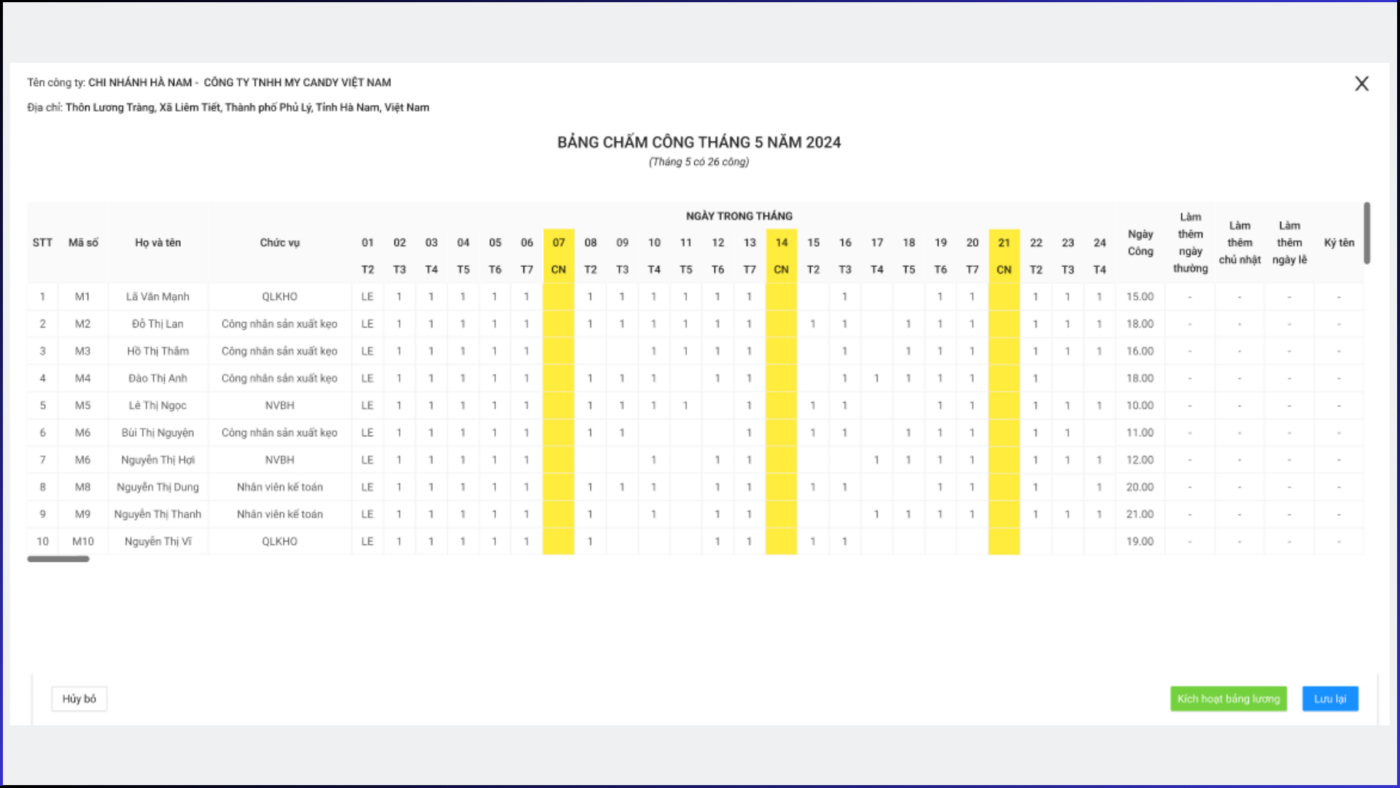The image size is (1400, 788).
Task: Click the NGÀY TRONG THÁNG header
Action: (739, 216)
